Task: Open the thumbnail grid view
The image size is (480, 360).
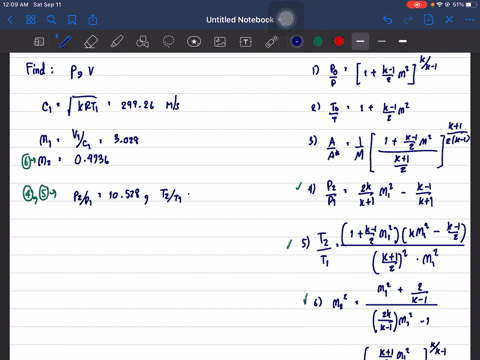Action: [x=31, y=20]
